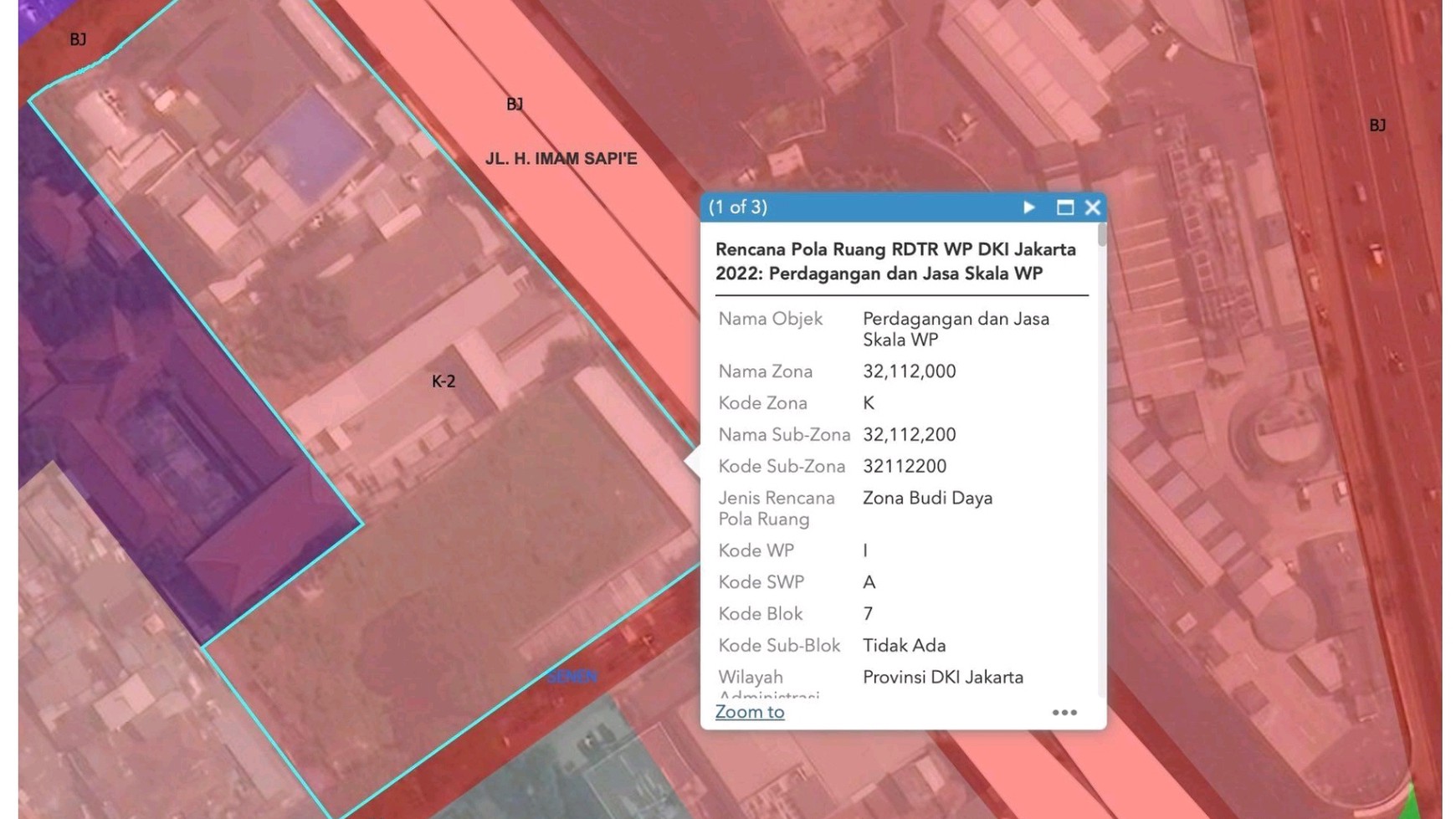1456x819 pixels.
Task: Click BJ label above the street name
Action: pos(515,104)
